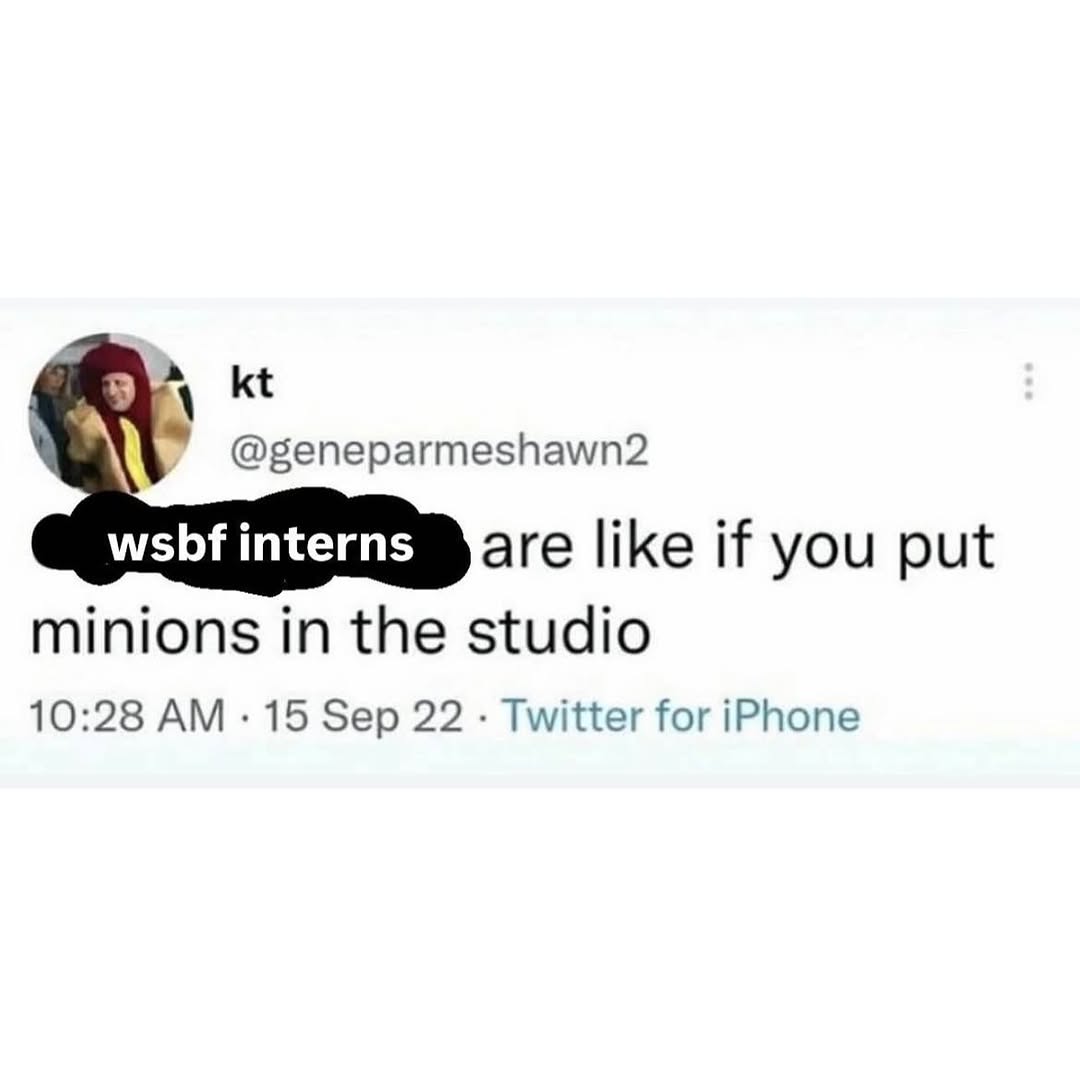Image resolution: width=1080 pixels, height=1079 pixels.
Task: Click the 10:28 AM timestamp
Action: pyautogui.click(x=128, y=716)
